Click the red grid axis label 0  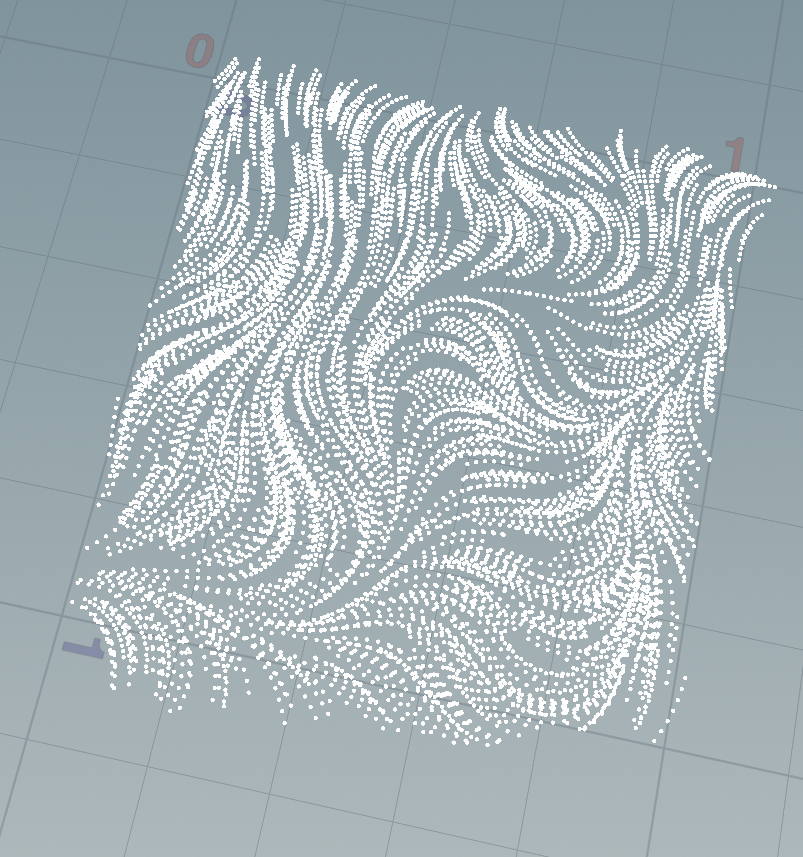[200, 51]
